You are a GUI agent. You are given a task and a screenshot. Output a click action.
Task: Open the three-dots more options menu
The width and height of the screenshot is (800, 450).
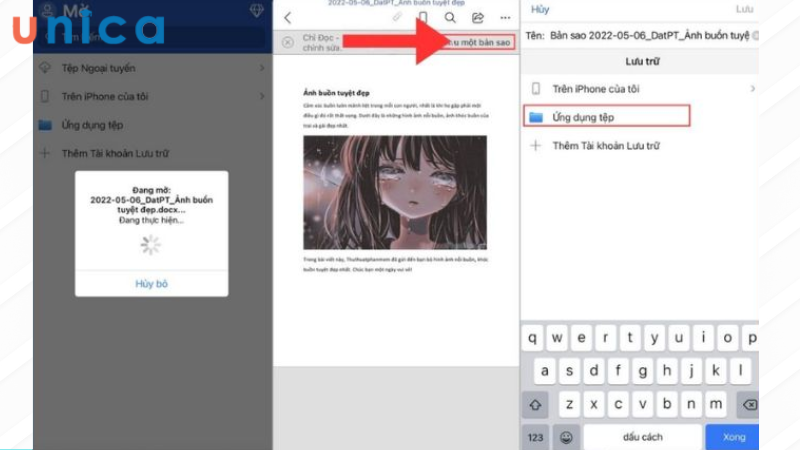tap(505, 18)
